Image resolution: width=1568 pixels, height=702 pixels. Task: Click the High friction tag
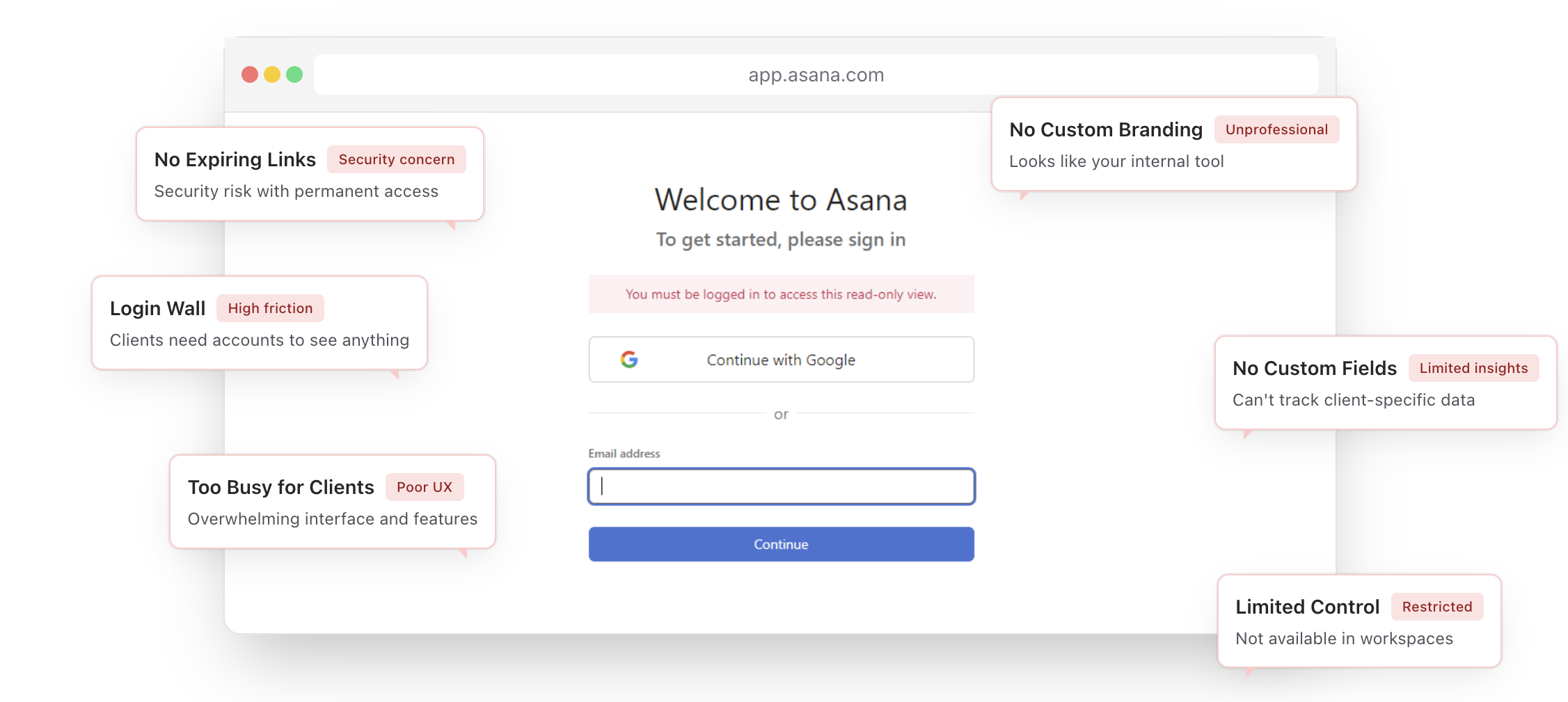270,308
